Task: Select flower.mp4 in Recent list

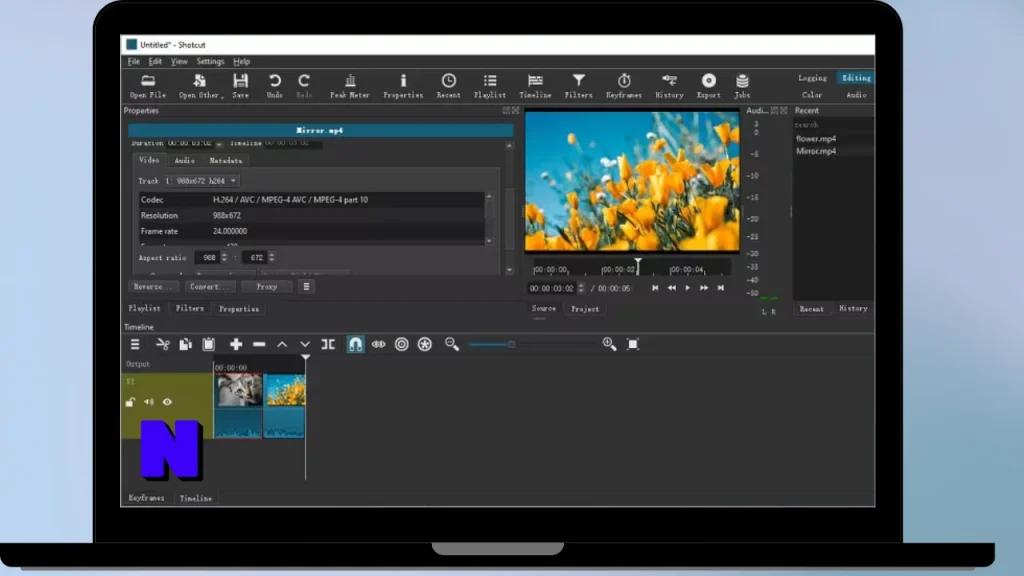Action: pyautogui.click(x=816, y=138)
